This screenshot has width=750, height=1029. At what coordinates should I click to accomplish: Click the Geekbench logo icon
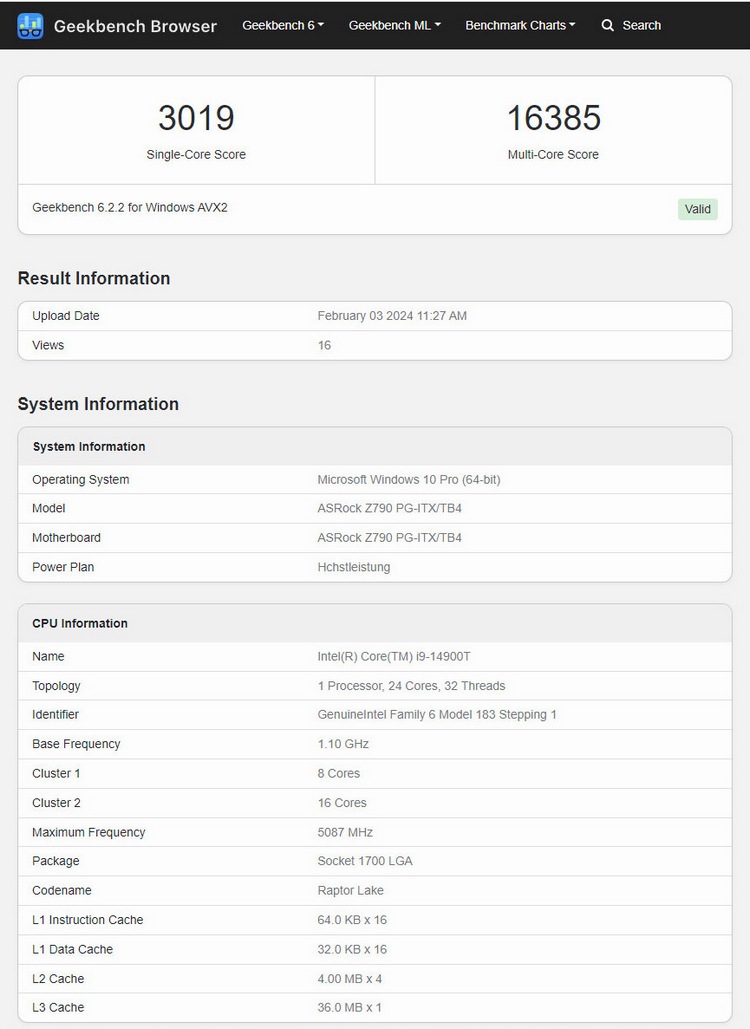click(30, 26)
